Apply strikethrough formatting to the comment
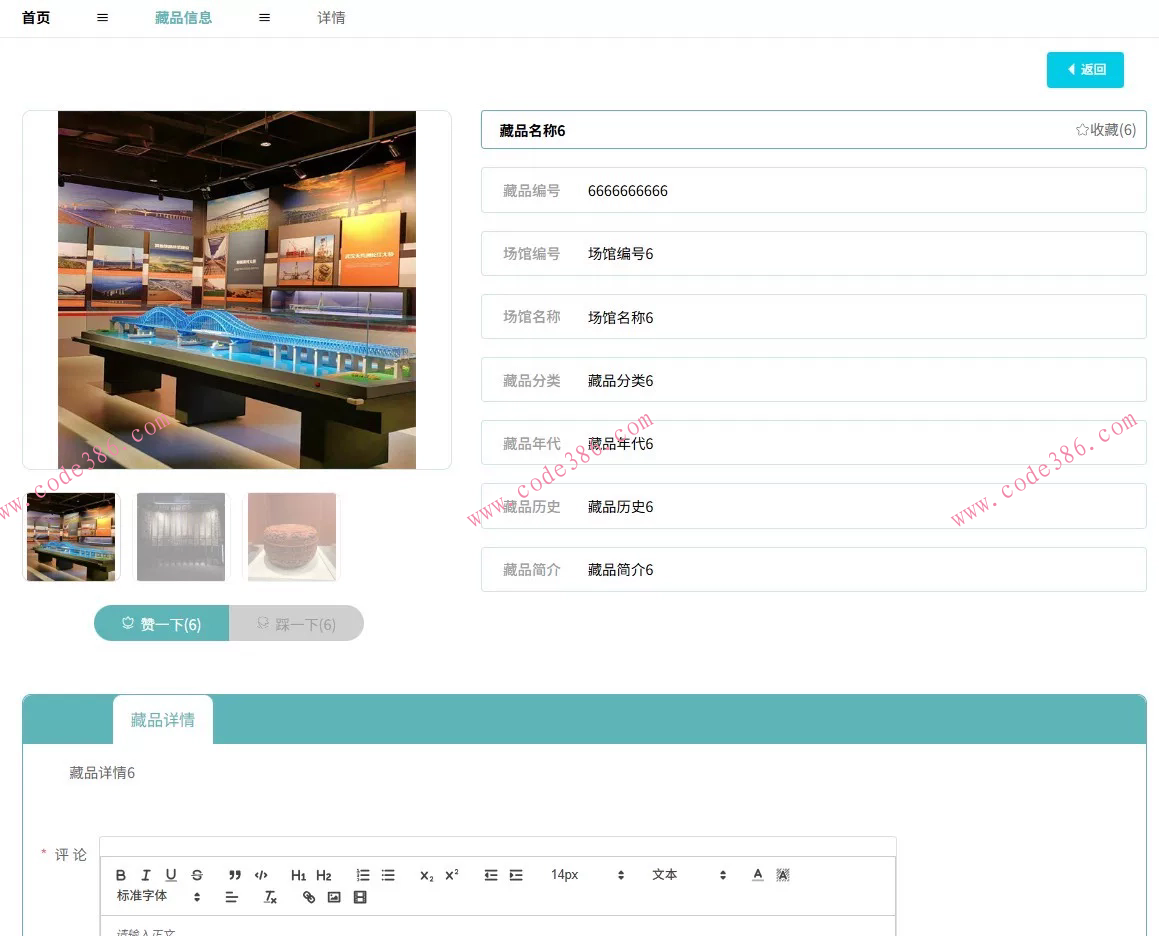 point(196,875)
